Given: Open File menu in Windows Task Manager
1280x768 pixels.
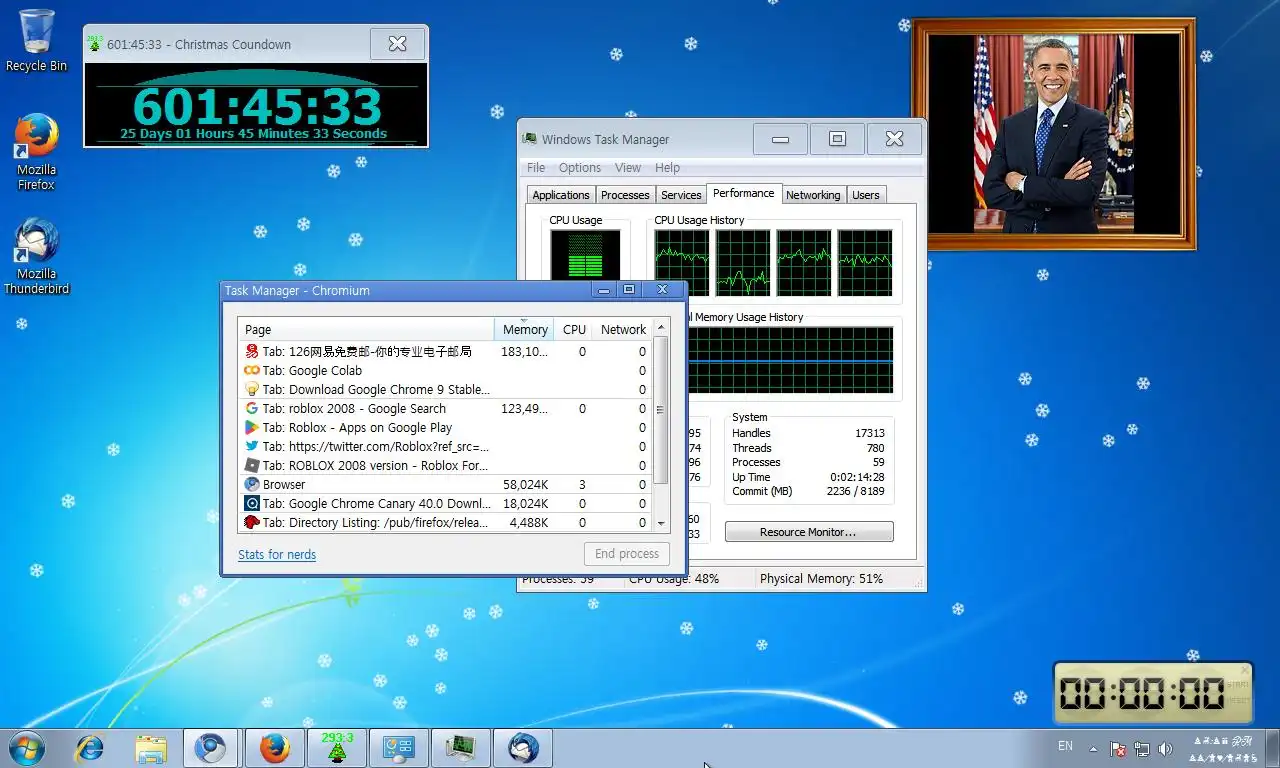Looking at the screenshot, I should pos(536,168).
